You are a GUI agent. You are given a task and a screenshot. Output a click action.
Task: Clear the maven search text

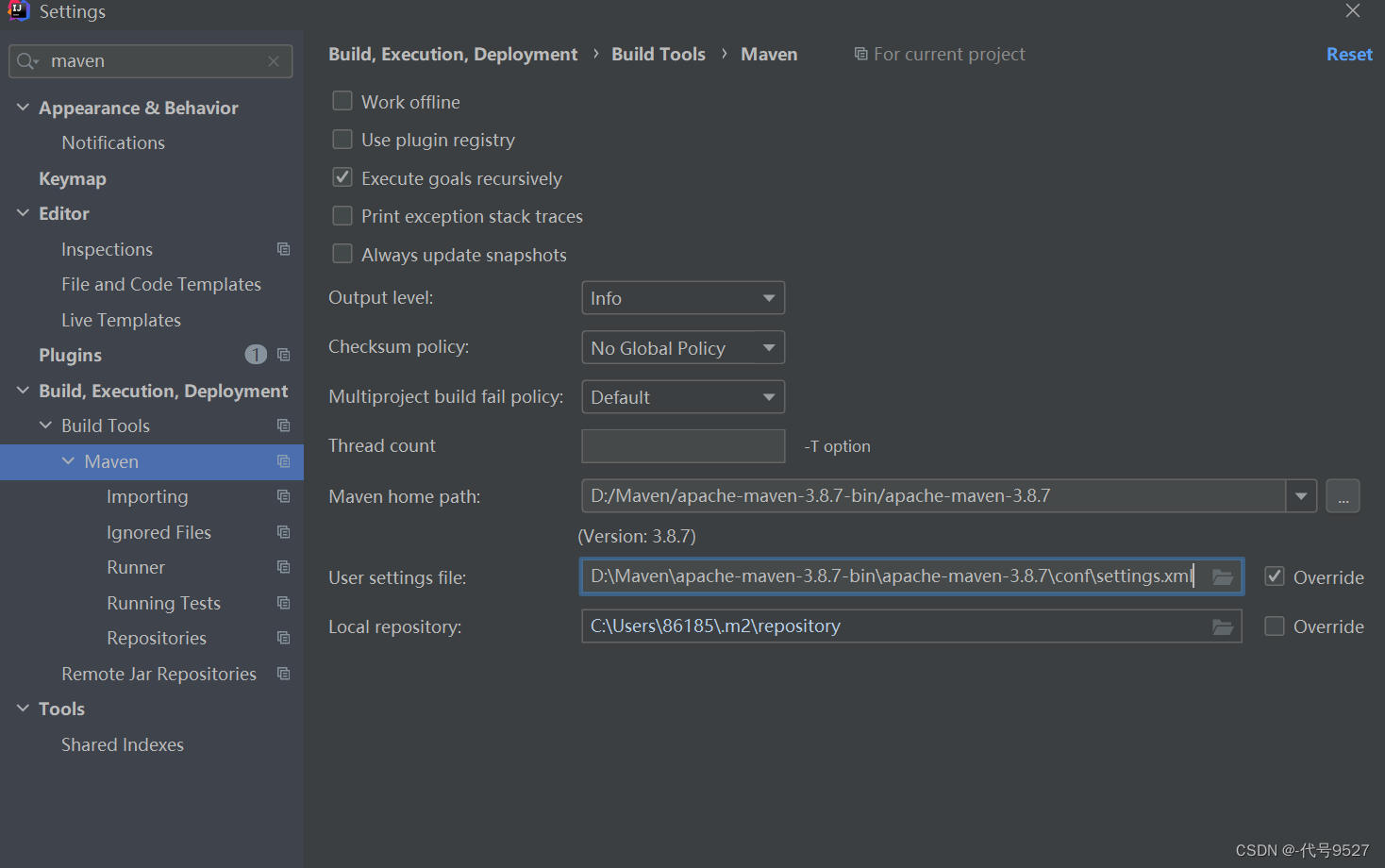pos(274,61)
